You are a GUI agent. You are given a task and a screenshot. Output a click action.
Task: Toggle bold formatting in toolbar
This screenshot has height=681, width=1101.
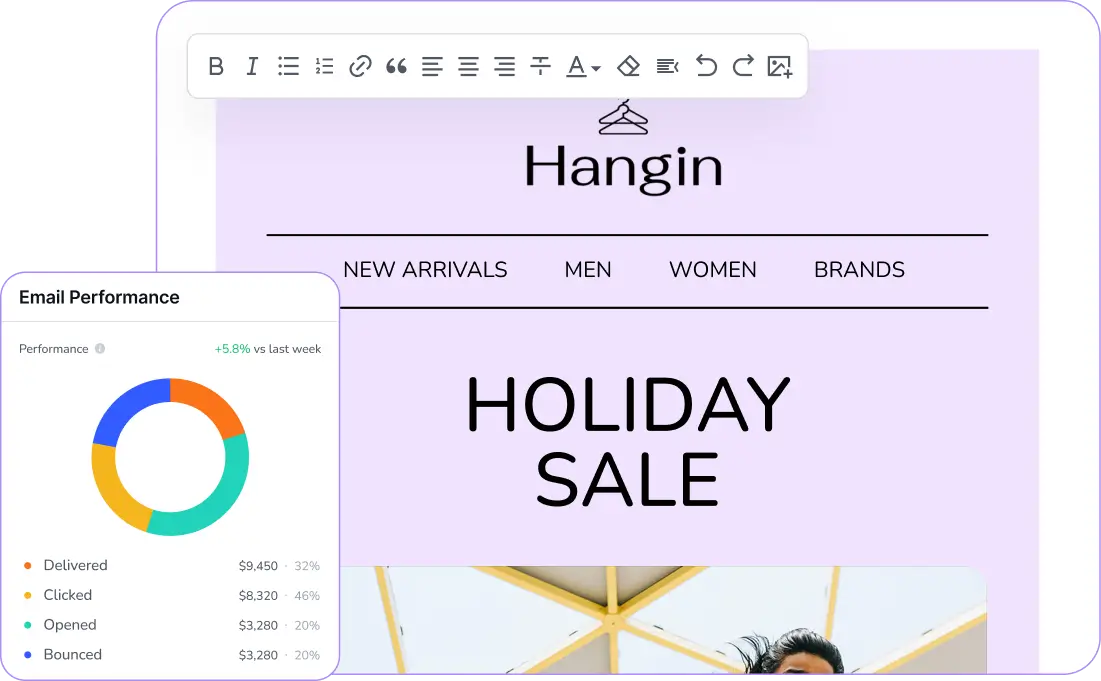tap(216, 66)
